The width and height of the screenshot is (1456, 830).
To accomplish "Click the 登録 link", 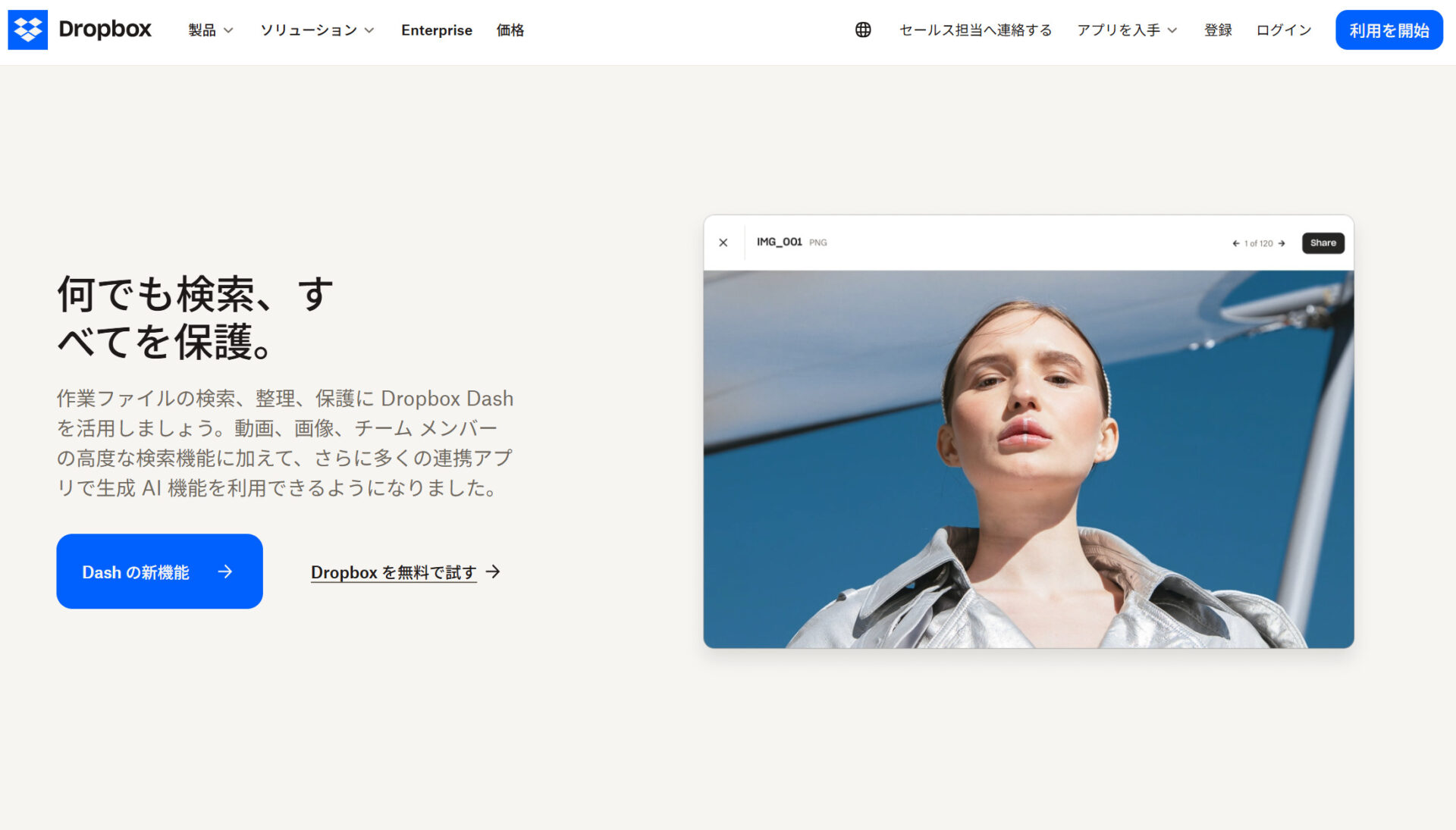I will pyautogui.click(x=1218, y=30).
